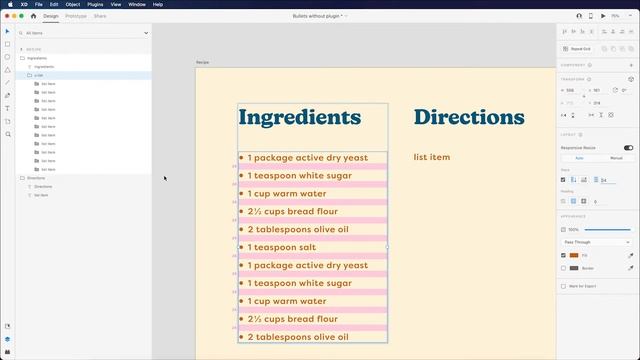Viewport: 640px width, 360px height.
Task: Click the opacity slider
Action: pos(608,230)
